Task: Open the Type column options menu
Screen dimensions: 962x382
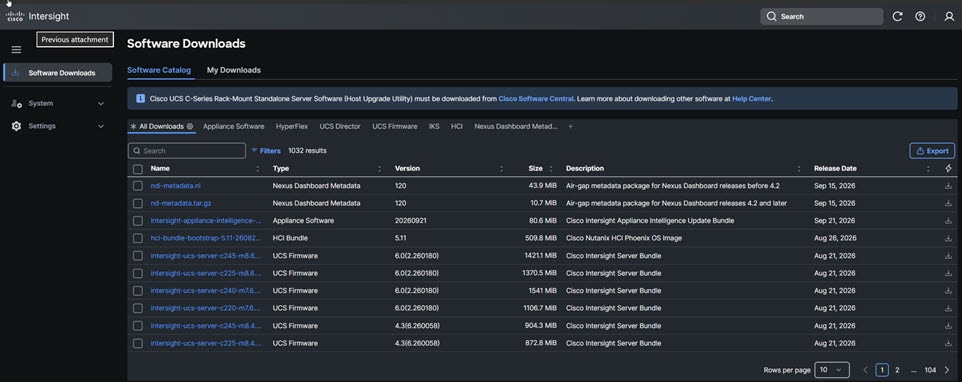Action: [x=379, y=169]
